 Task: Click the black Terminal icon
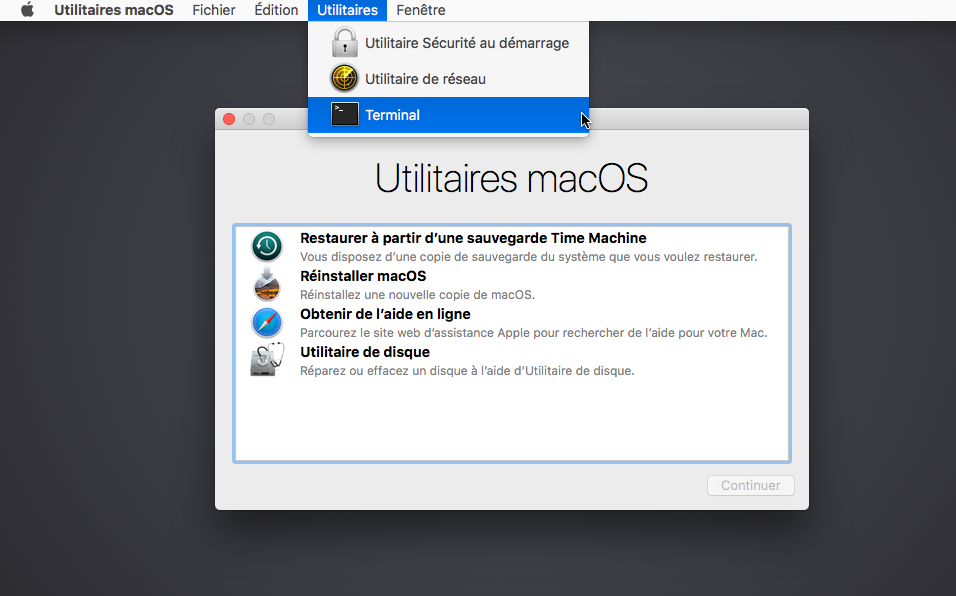(x=344, y=115)
